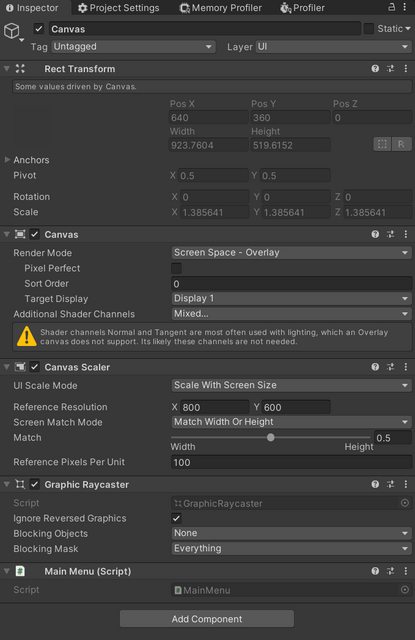The width and height of the screenshot is (415, 640).
Task: Open the Screen Match Mode dropdown
Action: [291, 422]
